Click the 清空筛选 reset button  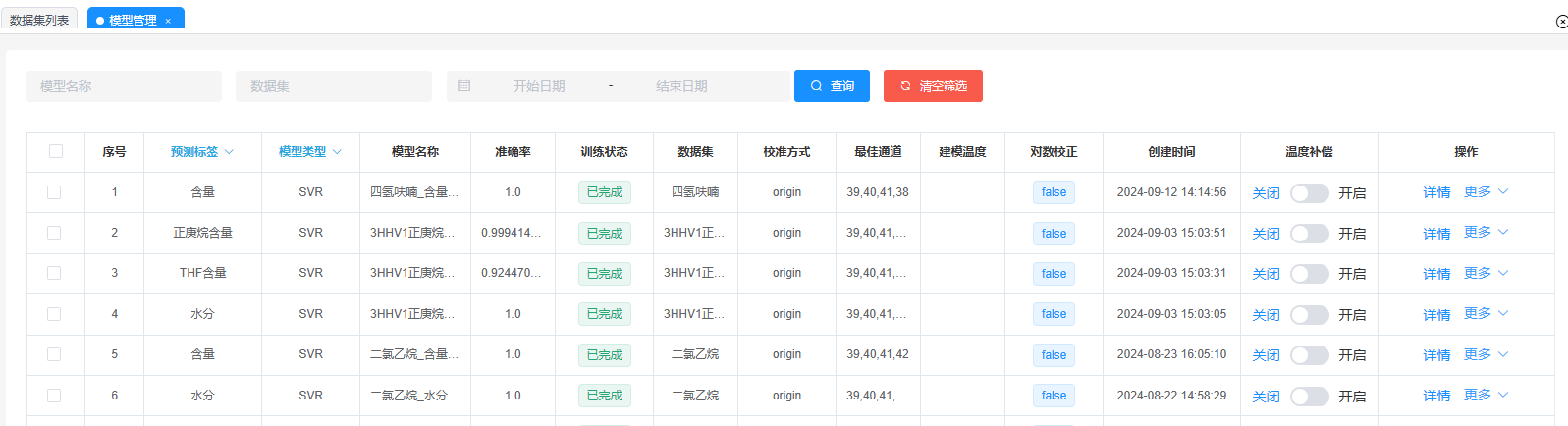[933, 86]
